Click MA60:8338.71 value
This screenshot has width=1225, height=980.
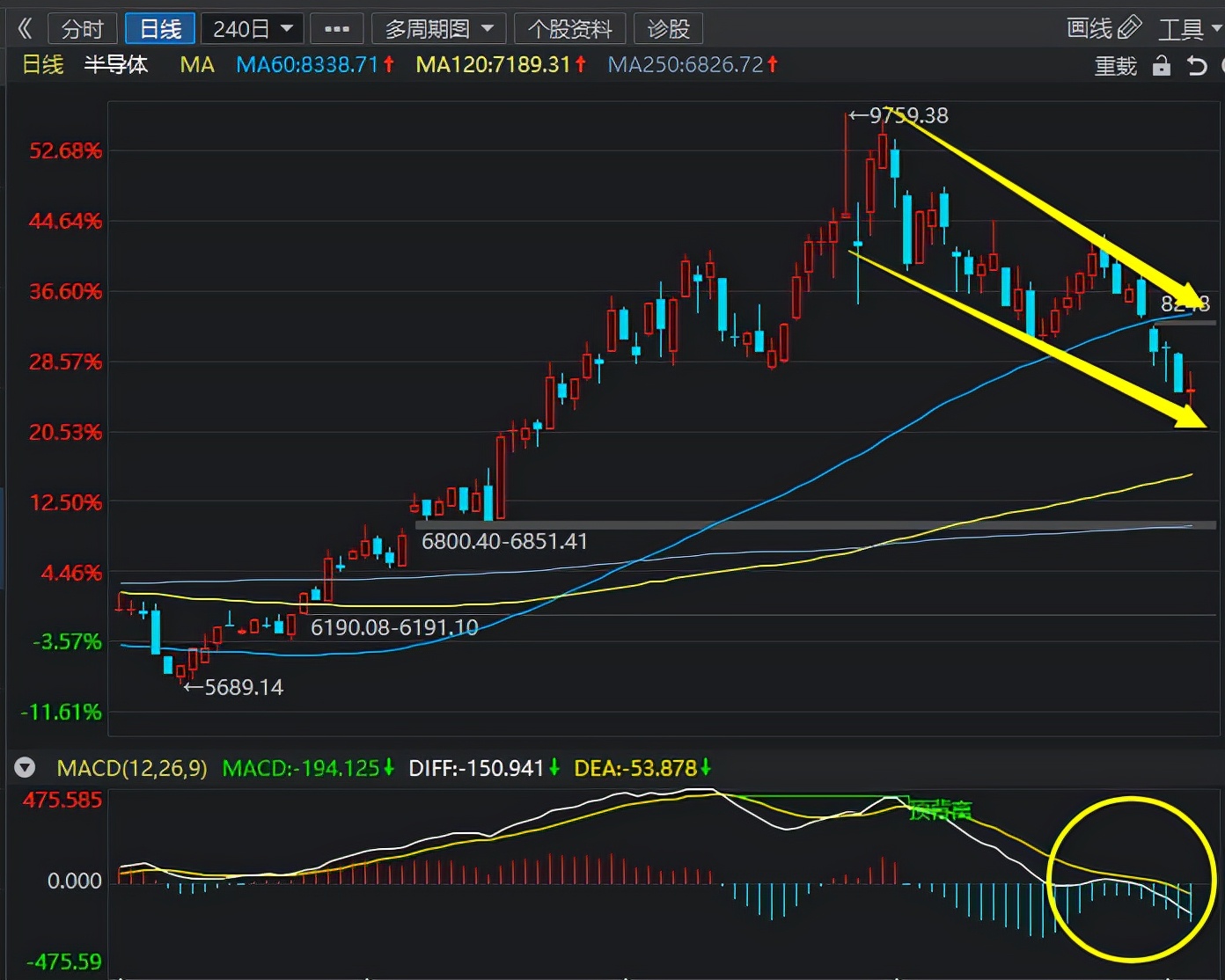click(x=315, y=65)
